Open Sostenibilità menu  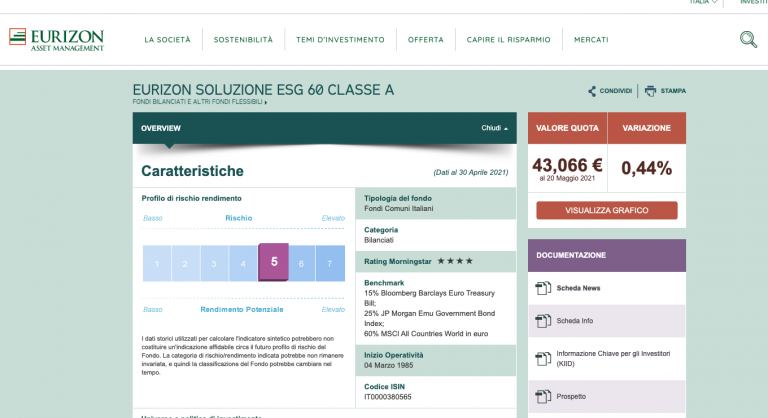coord(243,40)
